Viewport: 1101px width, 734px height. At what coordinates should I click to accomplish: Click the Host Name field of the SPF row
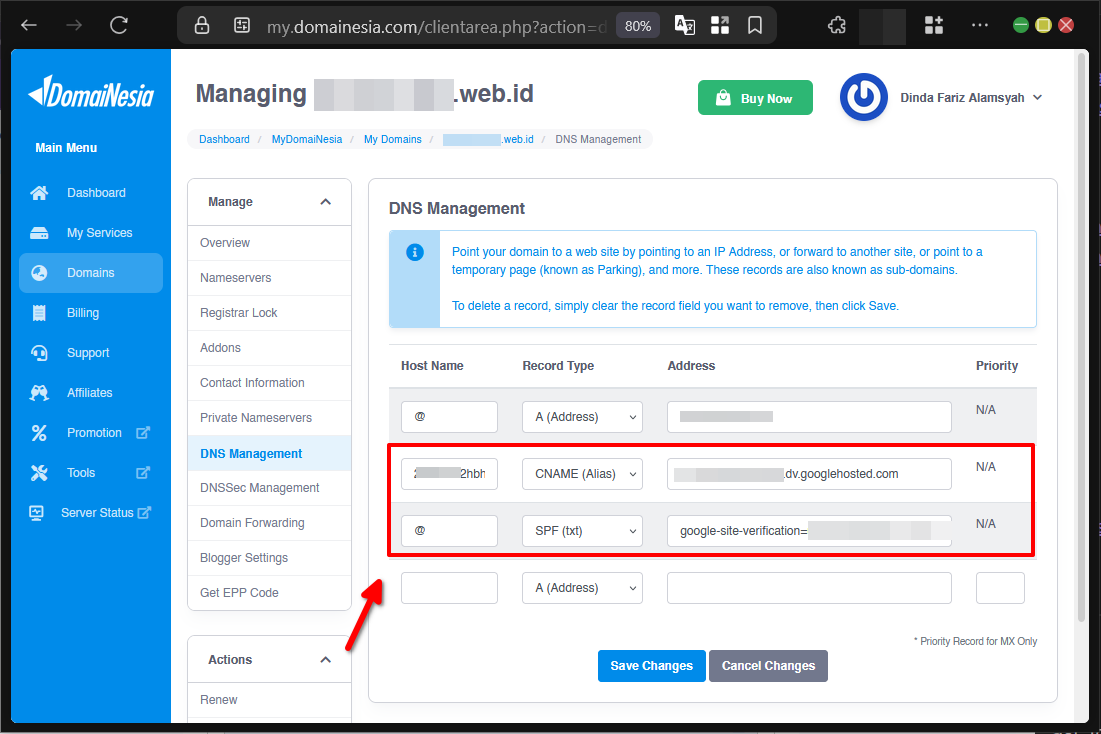click(449, 531)
